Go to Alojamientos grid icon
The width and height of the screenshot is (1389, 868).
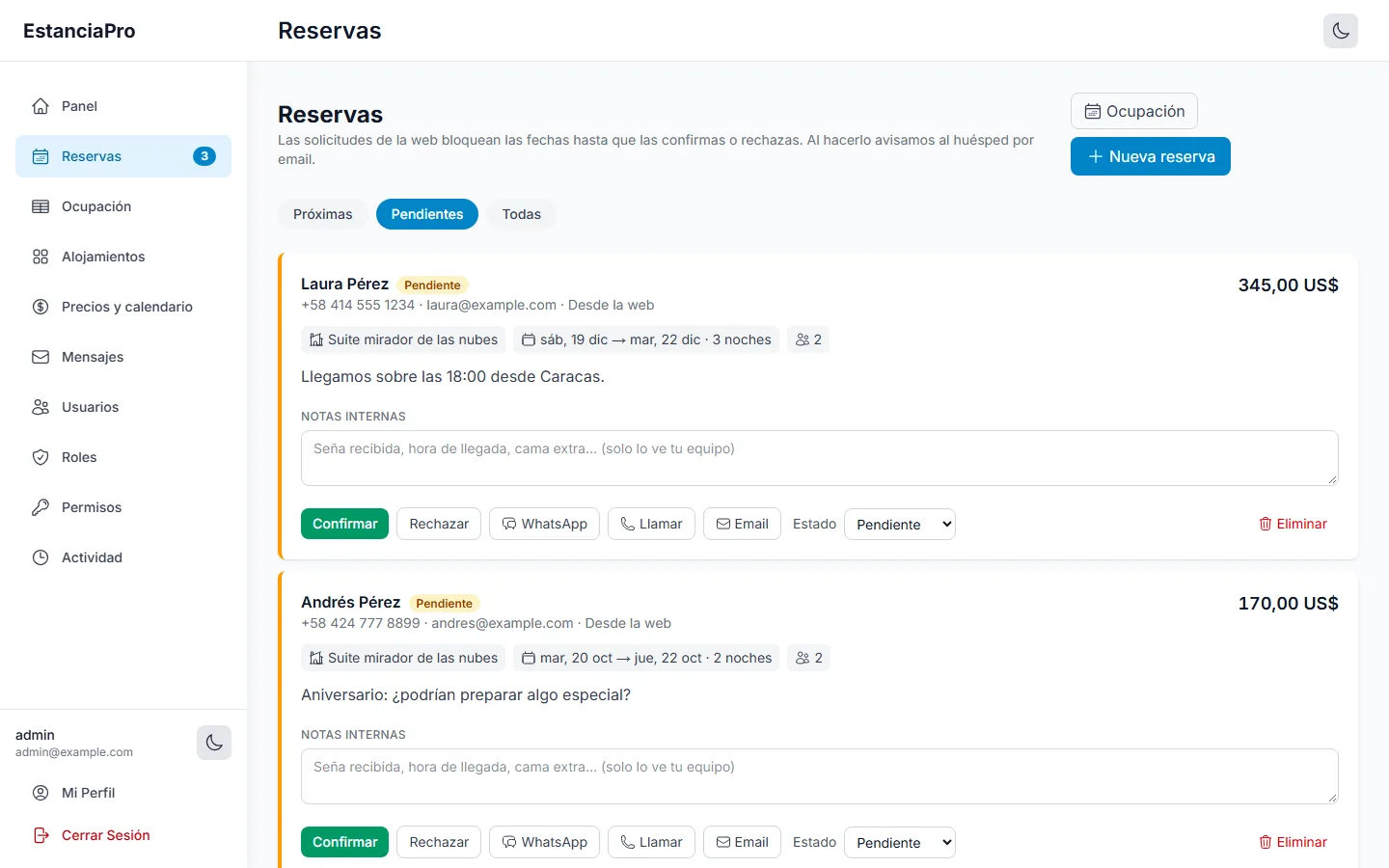point(41,257)
